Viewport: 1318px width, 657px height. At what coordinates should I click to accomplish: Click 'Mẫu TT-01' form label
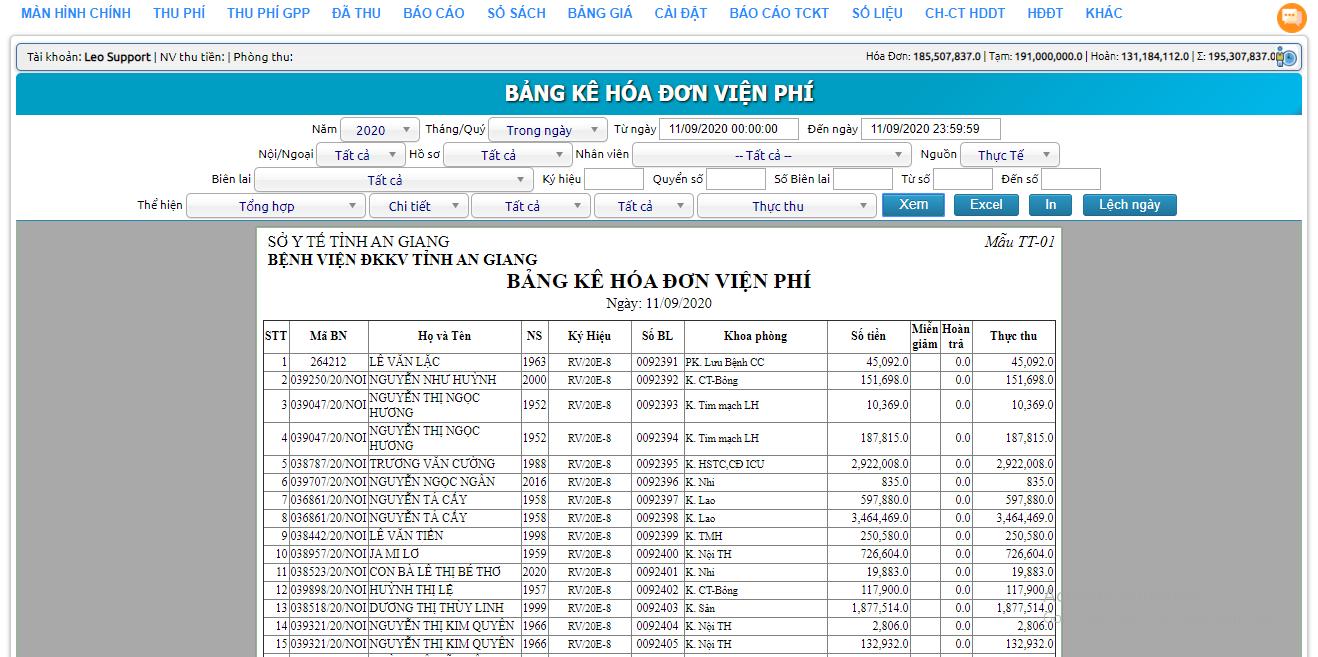[1019, 241]
